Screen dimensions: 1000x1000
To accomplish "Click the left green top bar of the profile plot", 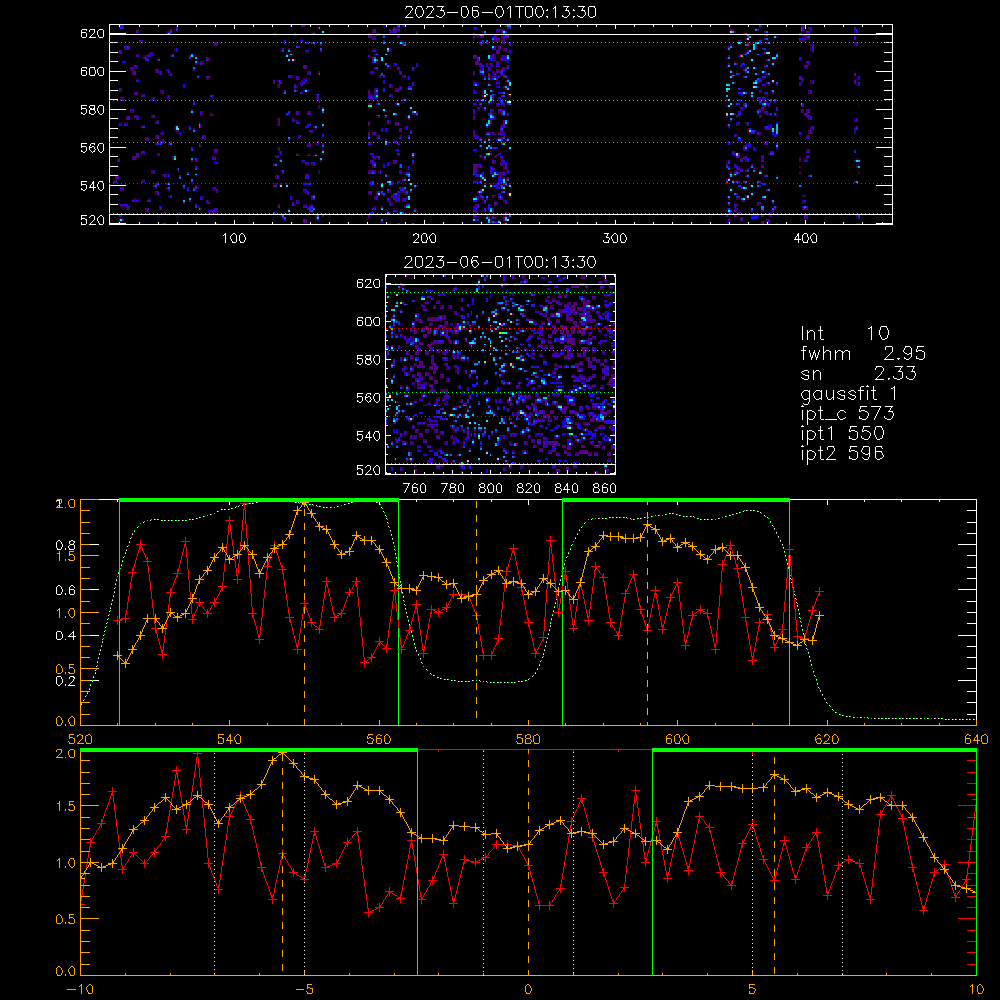I will coord(259,501).
